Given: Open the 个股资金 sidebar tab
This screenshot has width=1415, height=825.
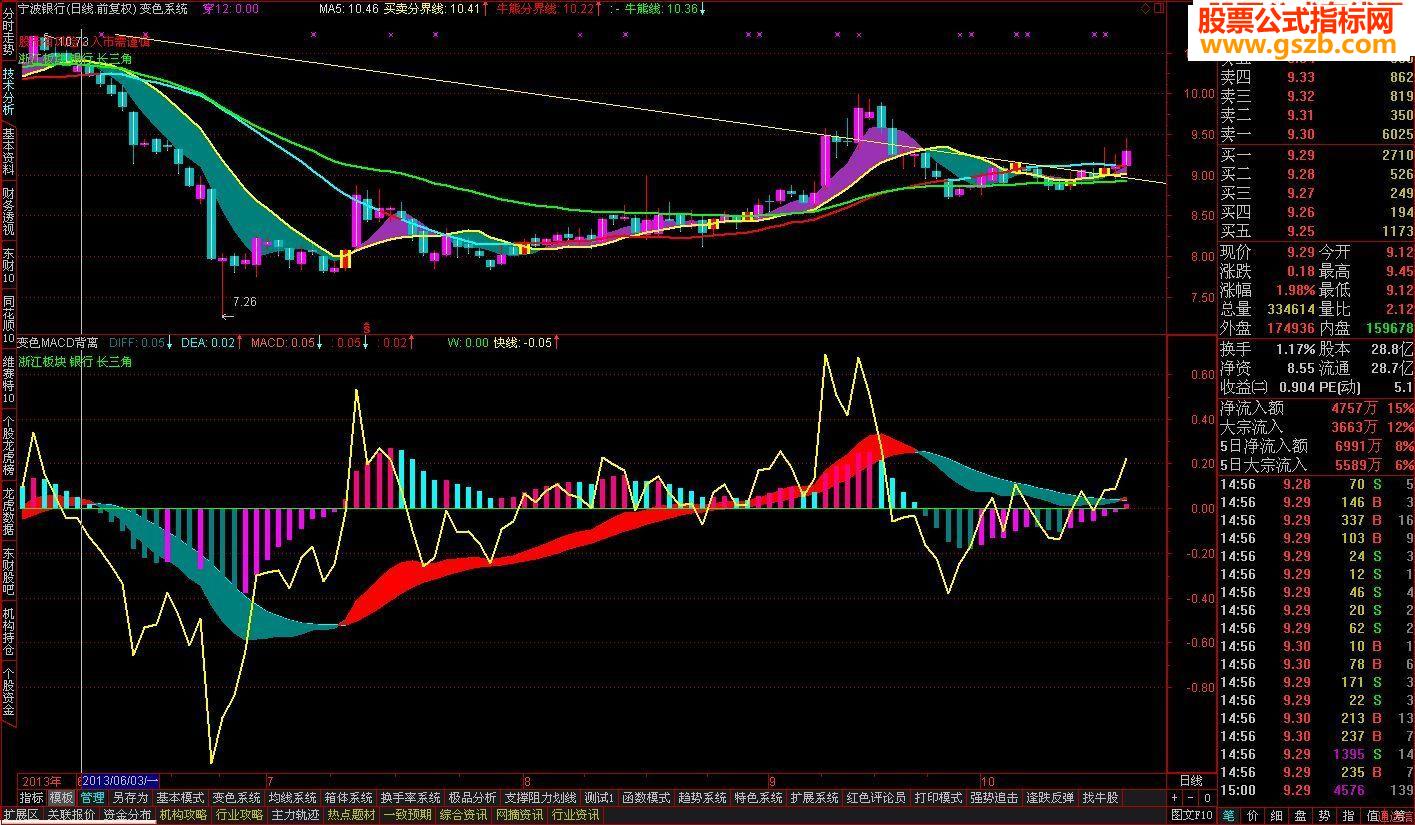Looking at the screenshot, I should [x=8, y=691].
